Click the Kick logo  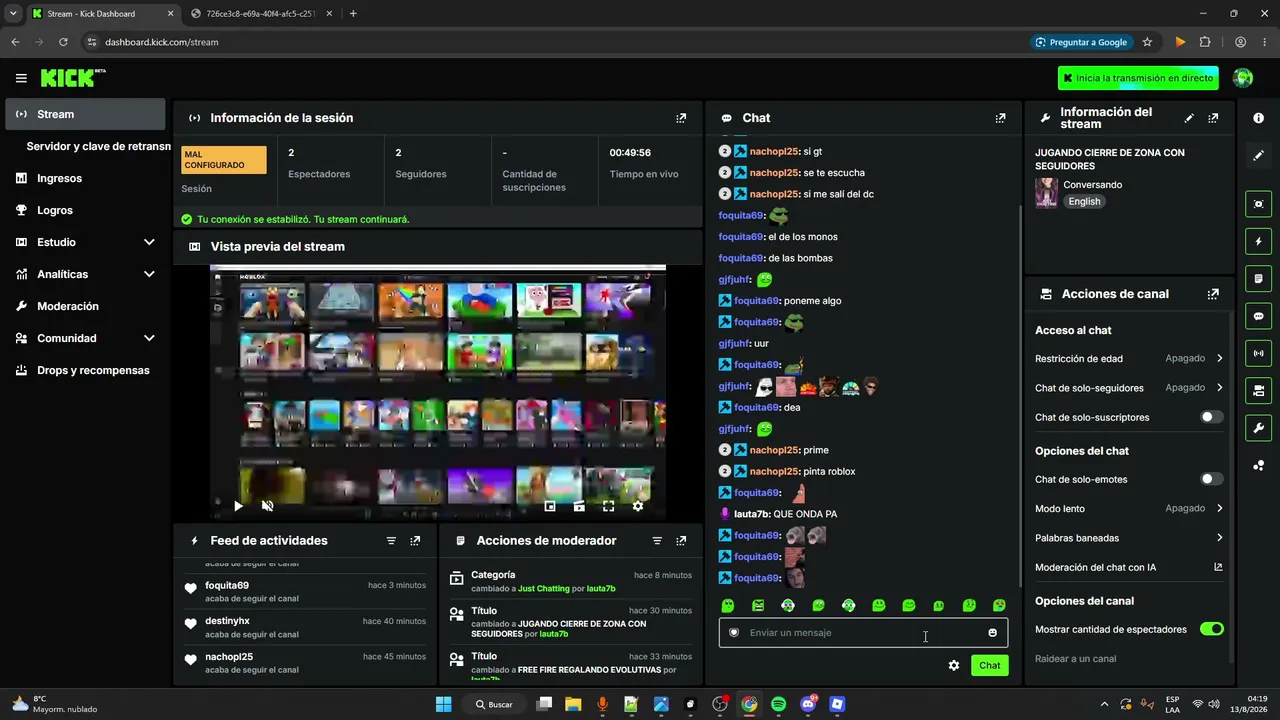(73, 78)
